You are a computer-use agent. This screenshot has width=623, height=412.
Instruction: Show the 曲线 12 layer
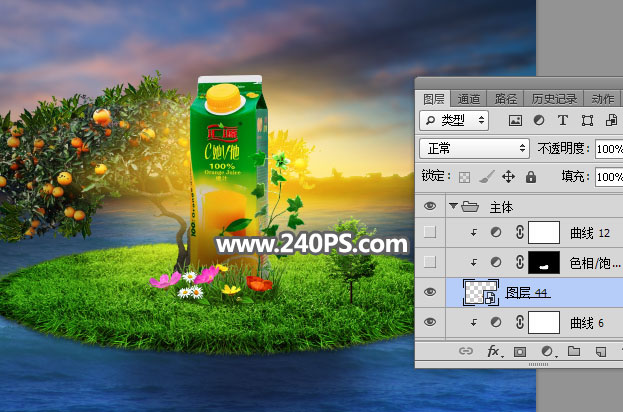coord(430,233)
